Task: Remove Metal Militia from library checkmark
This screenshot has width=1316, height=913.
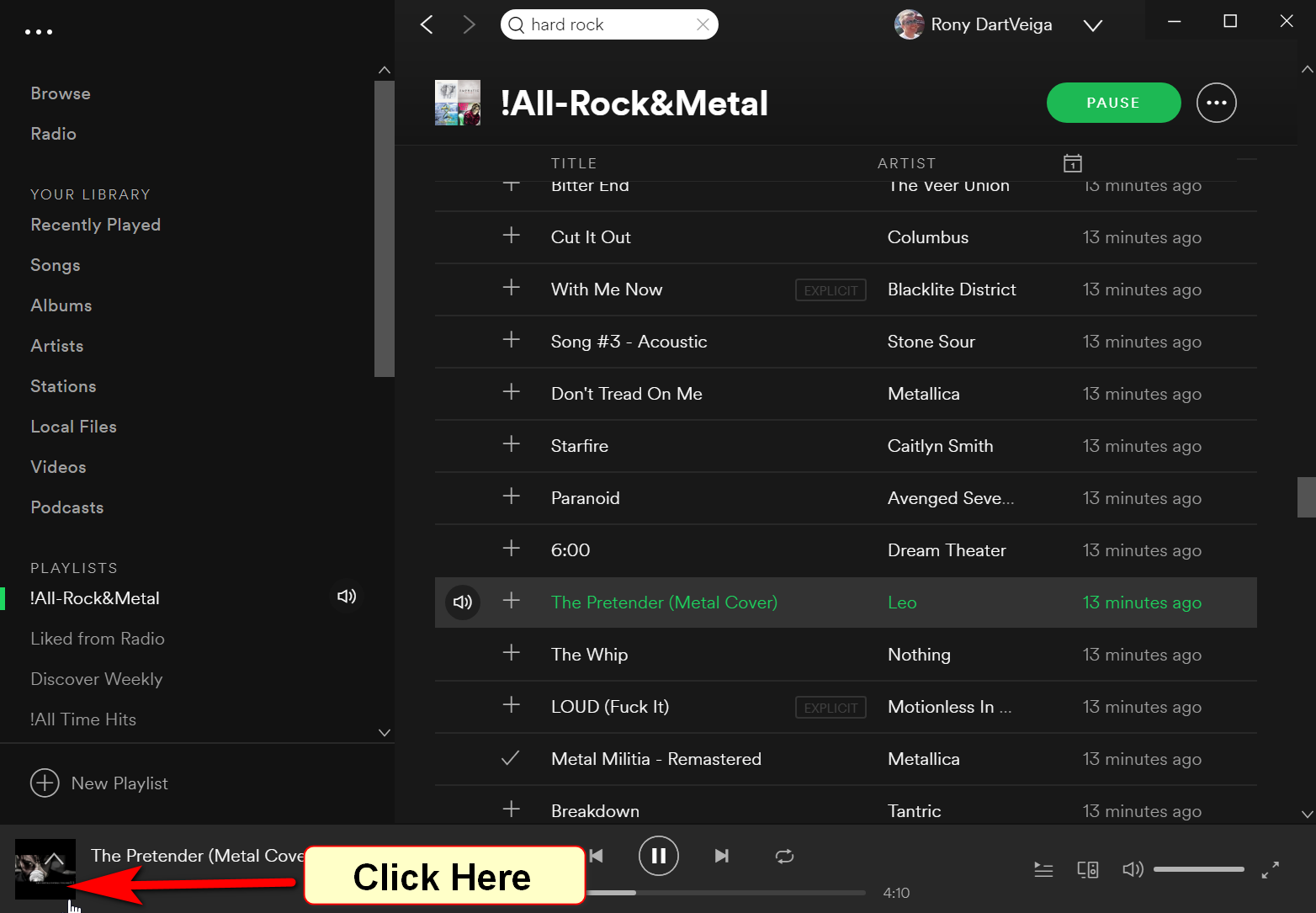Action: point(510,758)
